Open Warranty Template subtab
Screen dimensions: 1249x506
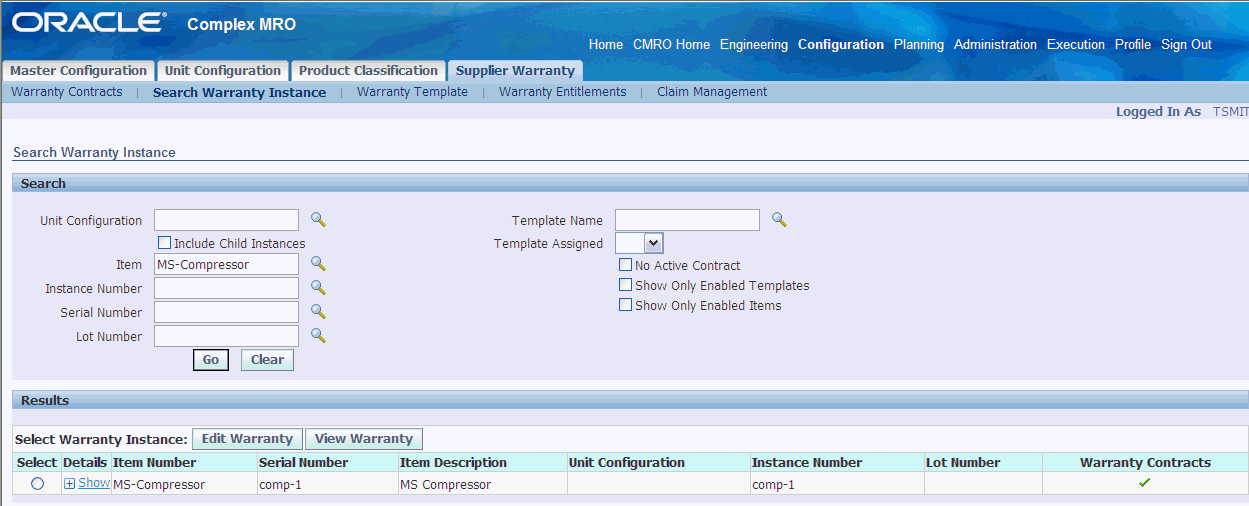coord(412,92)
